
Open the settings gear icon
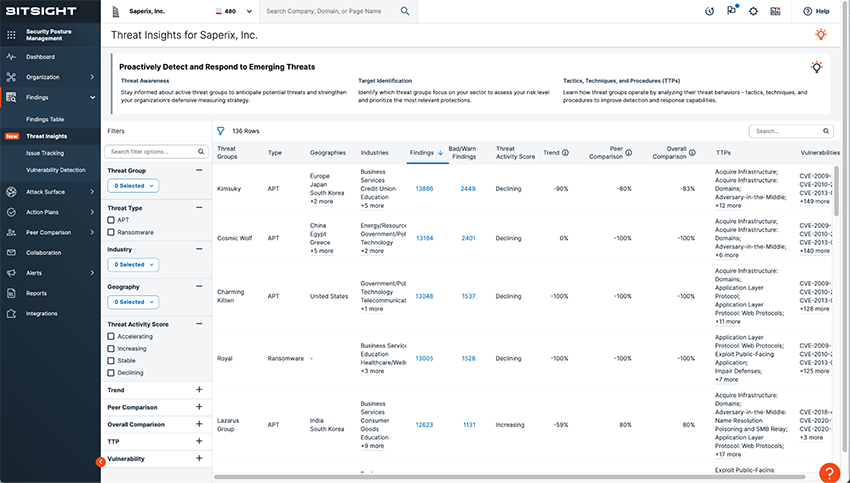tap(753, 11)
